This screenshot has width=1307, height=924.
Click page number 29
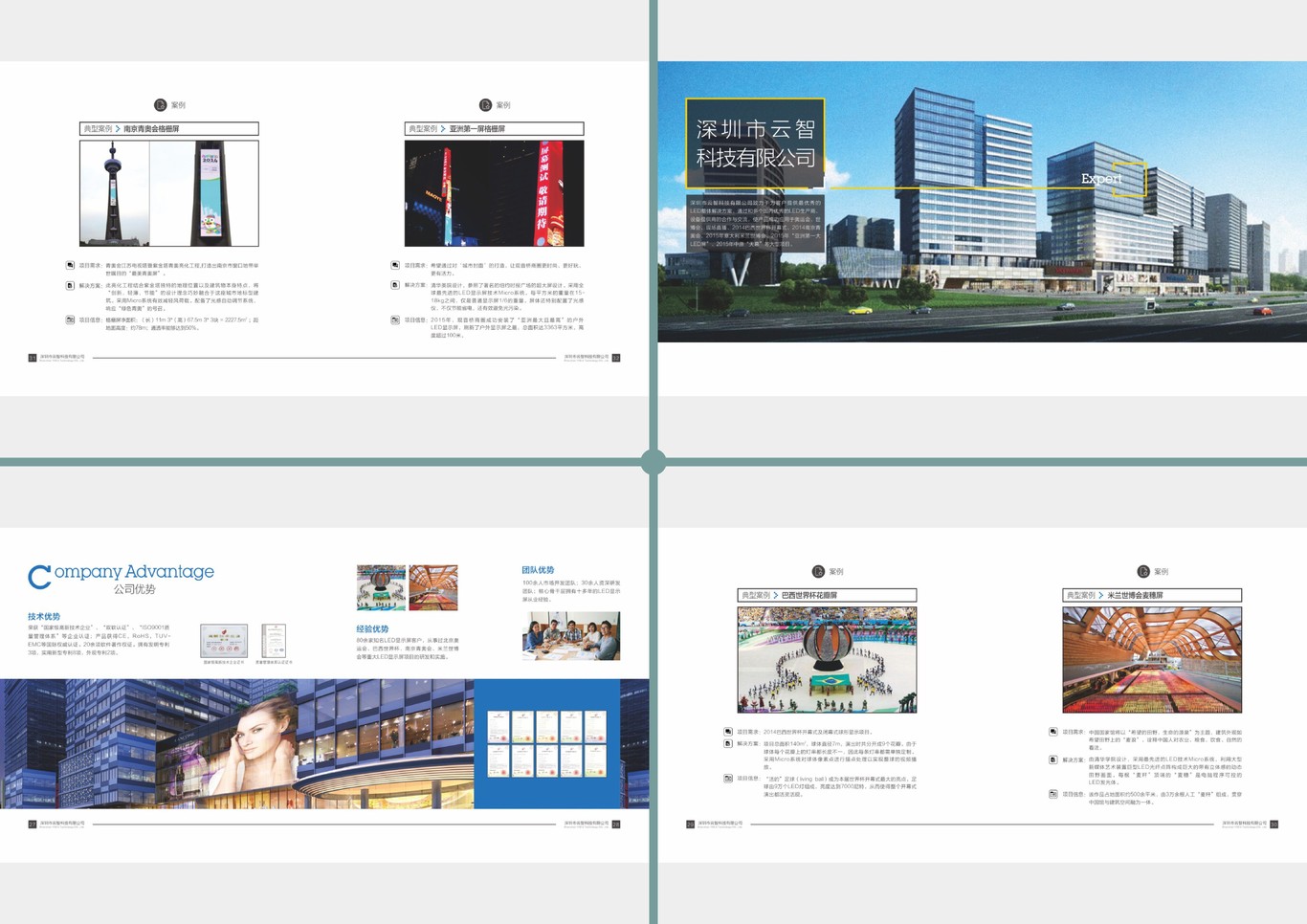click(x=691, y=824)
